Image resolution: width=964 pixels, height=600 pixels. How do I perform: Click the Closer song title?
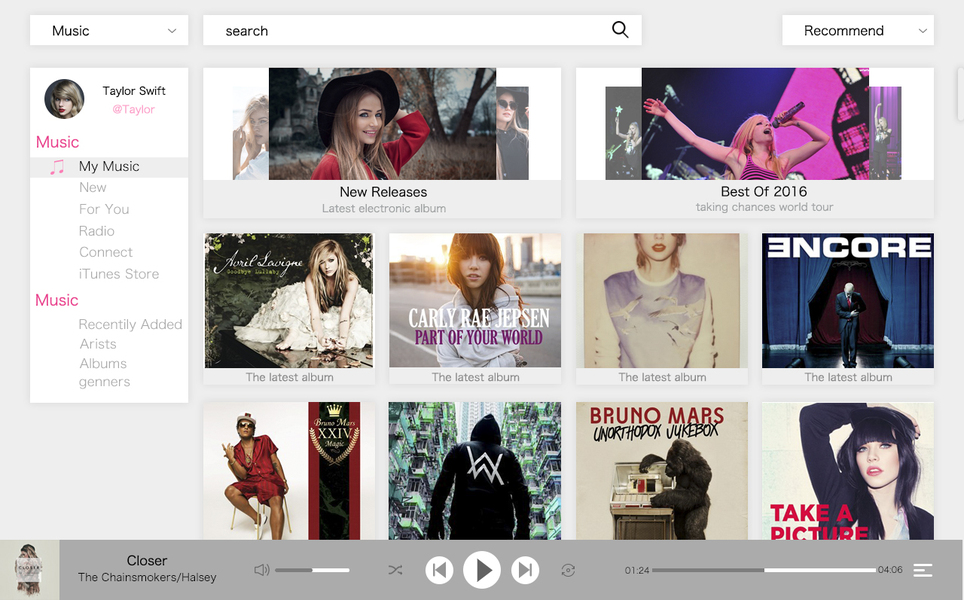147,561
